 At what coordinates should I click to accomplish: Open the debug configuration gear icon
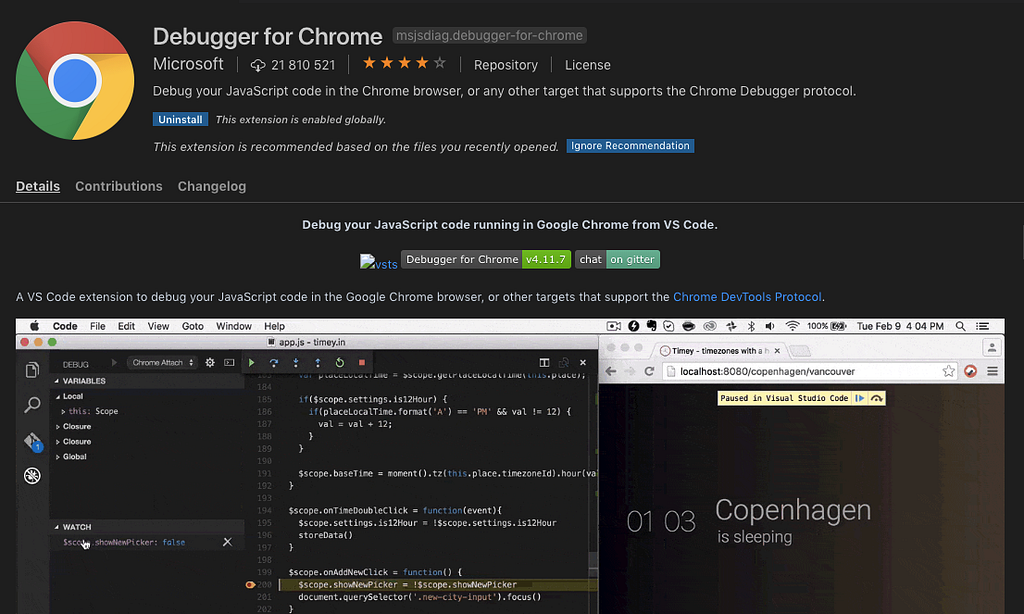click(210, 363)
